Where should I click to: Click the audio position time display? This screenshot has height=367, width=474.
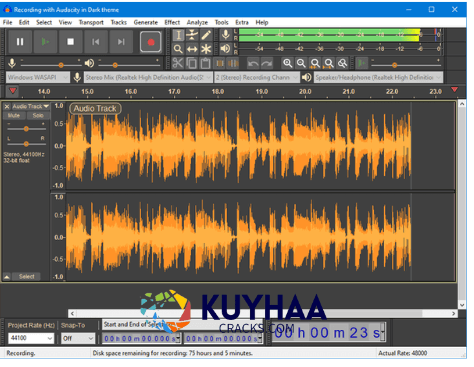click(x=329, y=332)
